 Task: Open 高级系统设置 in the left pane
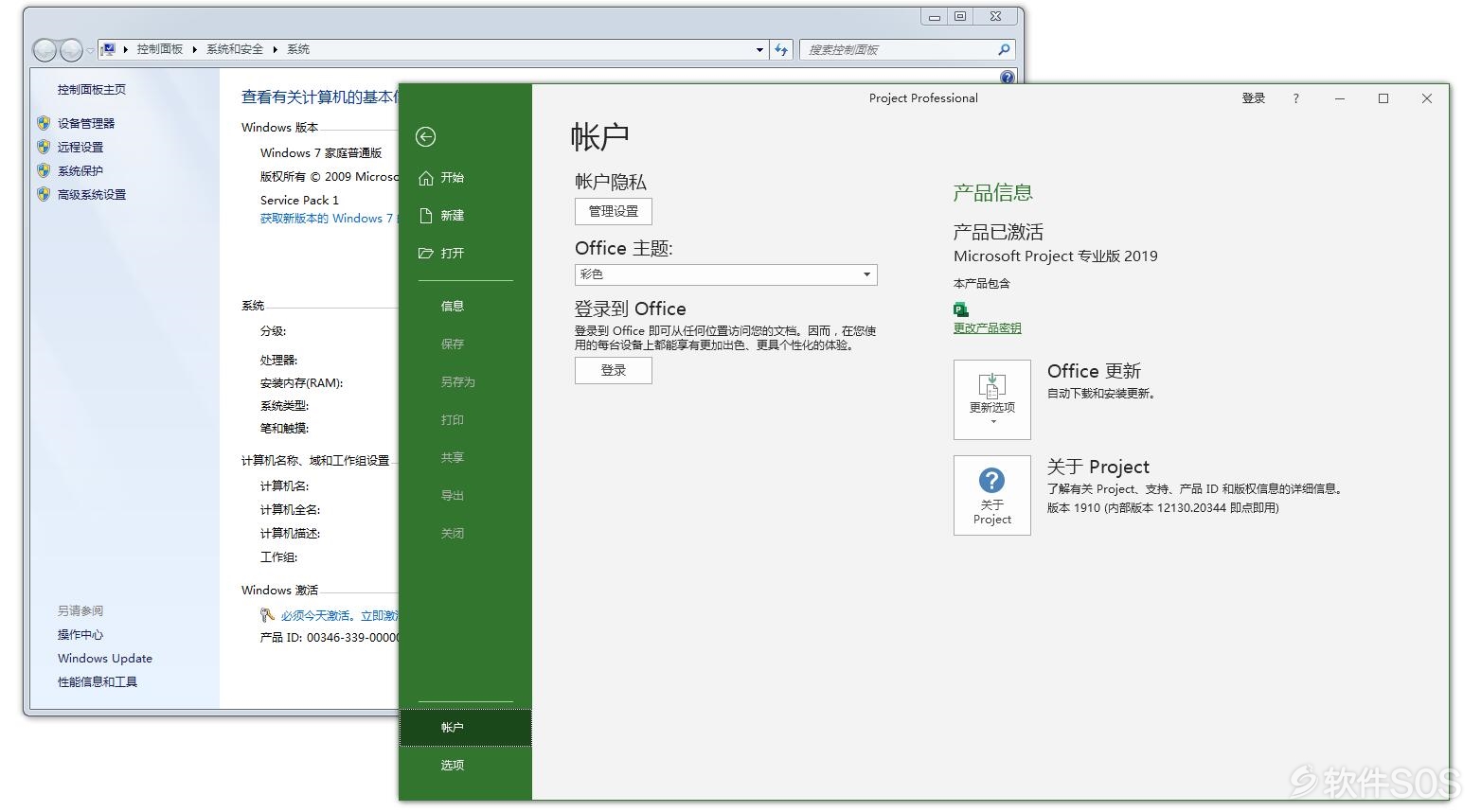tap(92, 195)
